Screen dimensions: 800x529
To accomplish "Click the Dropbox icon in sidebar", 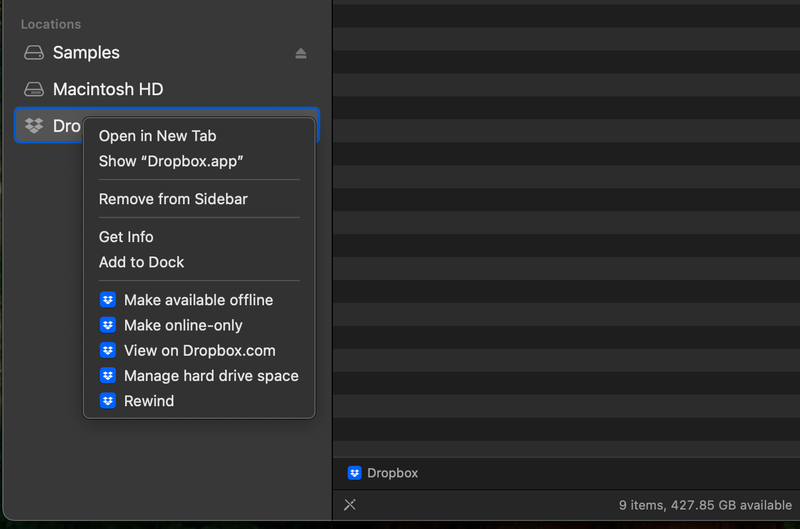I will (x=34, y=126).
